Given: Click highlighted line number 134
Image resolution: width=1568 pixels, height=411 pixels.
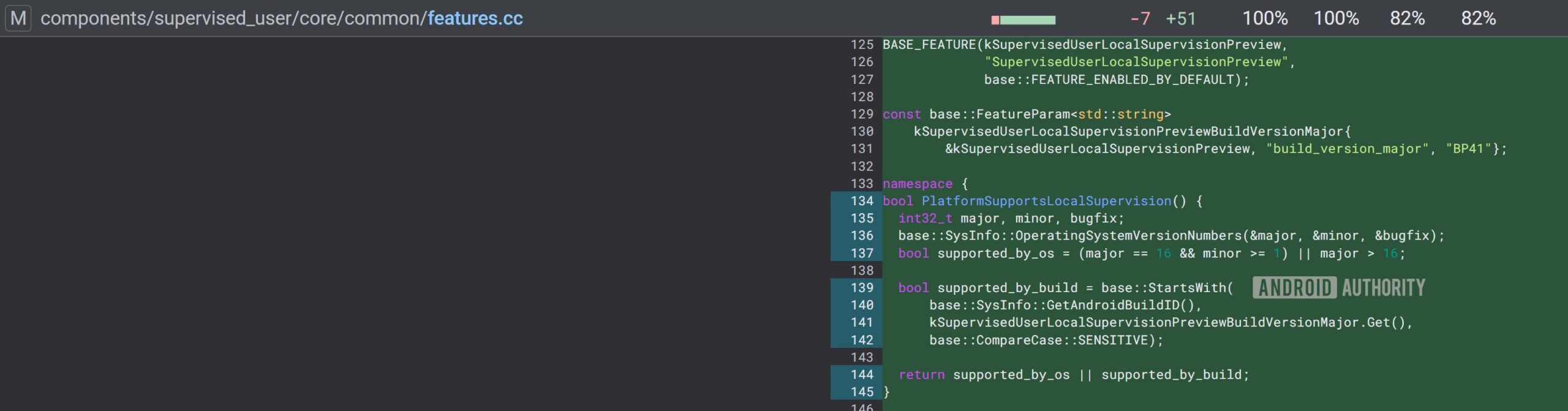Looking at the screenshot, I should click(x=862, y=201).
